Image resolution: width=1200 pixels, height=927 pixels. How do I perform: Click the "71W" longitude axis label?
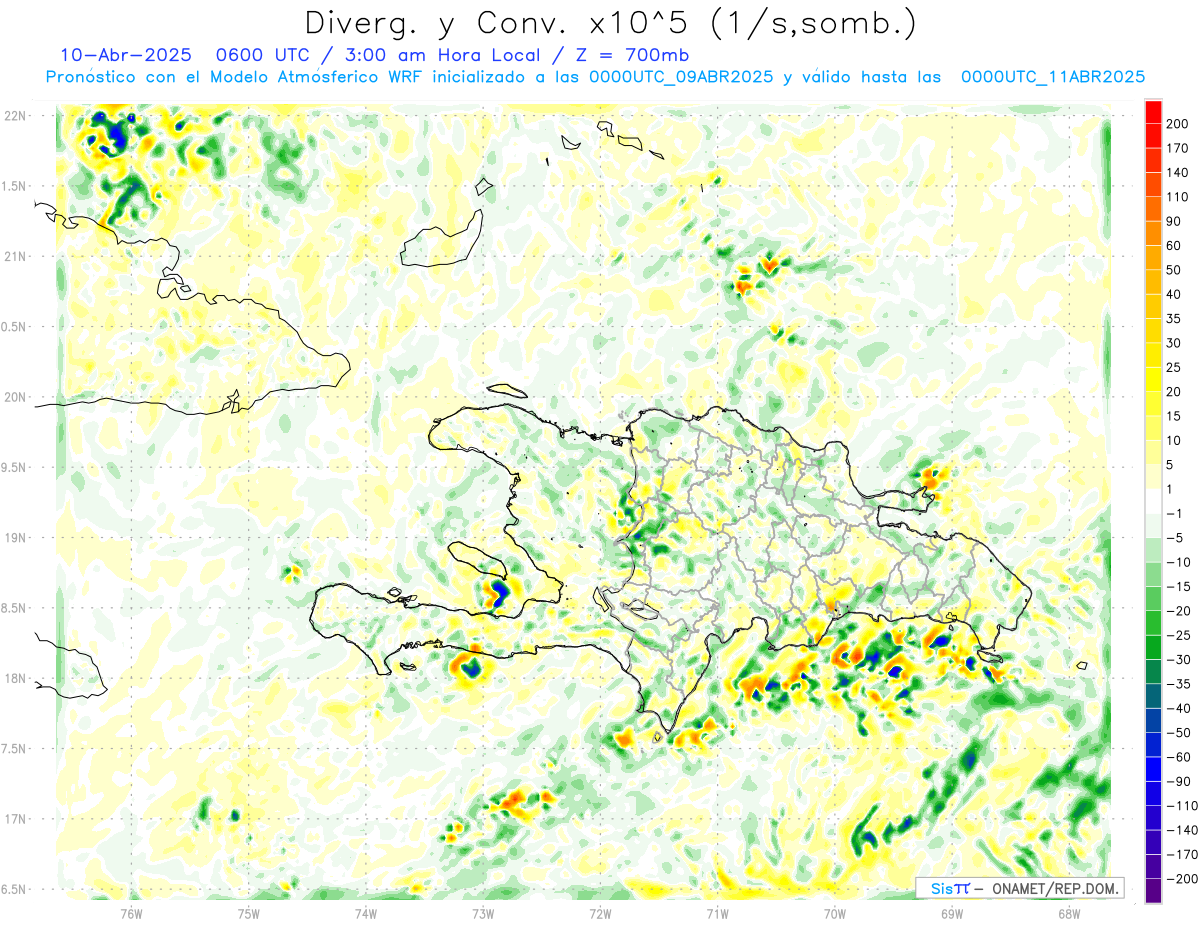(717, 913)
